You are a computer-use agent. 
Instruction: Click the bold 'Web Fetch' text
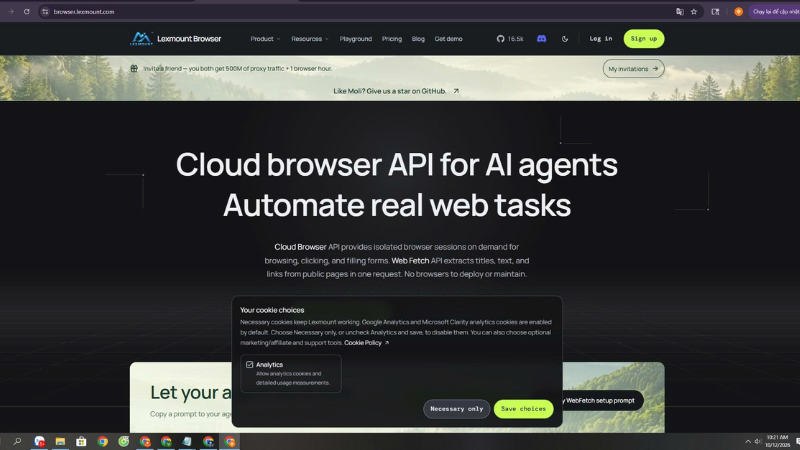(x=410, y=261)
